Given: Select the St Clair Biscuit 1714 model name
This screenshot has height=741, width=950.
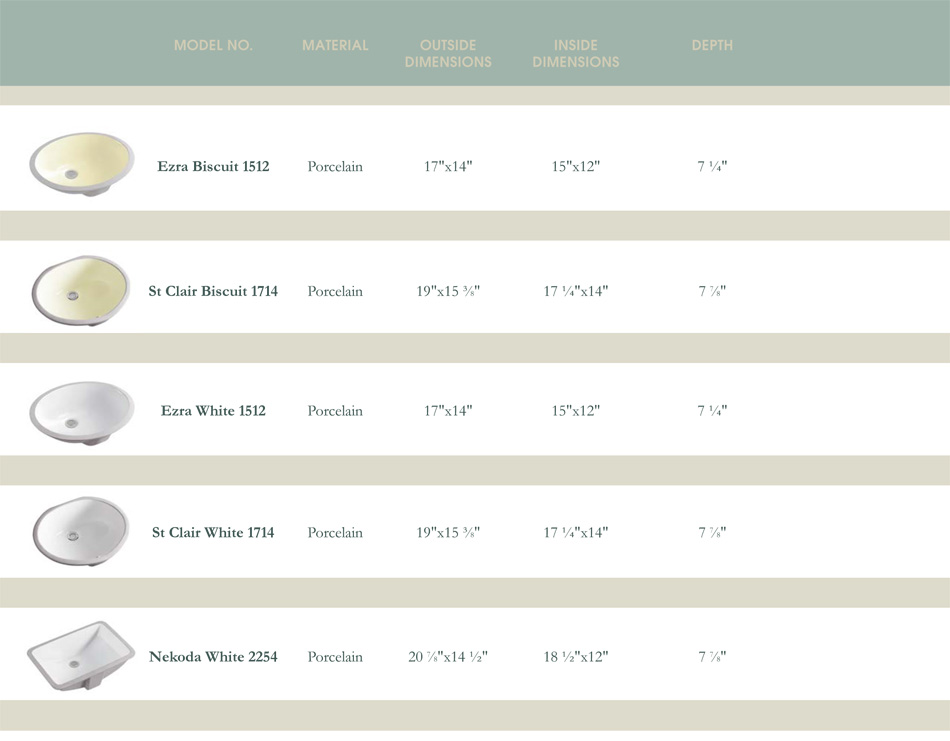Looking at the screenshot, I should coord(213,291).
